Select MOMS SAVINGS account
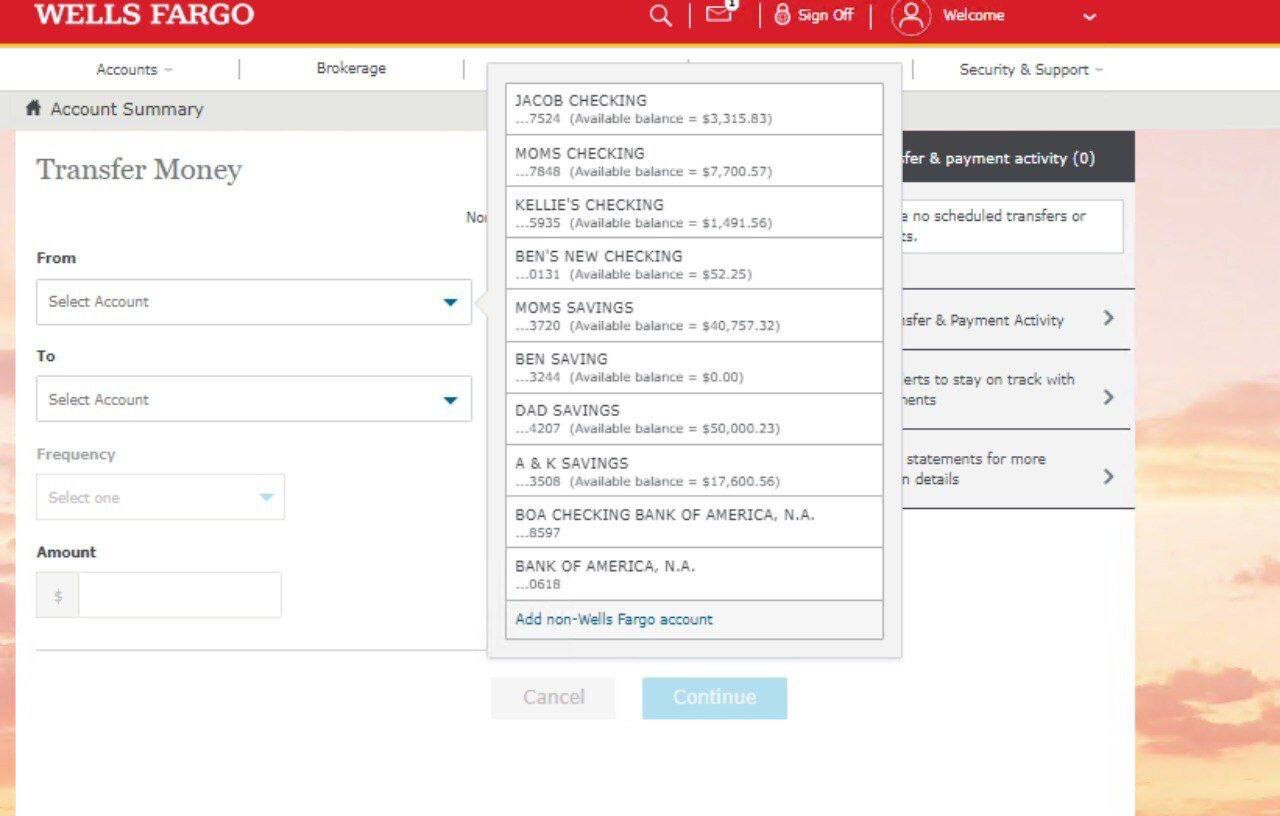The image size is (1280, 816). 694,316
